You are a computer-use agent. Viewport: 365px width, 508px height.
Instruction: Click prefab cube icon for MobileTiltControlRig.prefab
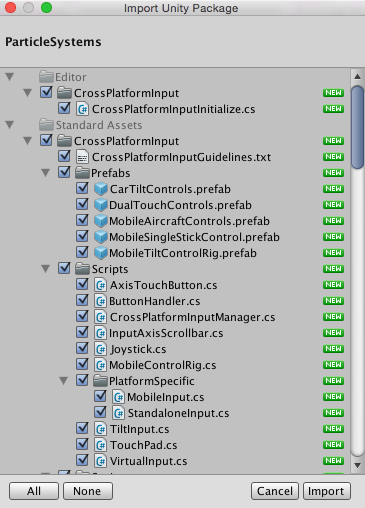[x=100, y=253]
